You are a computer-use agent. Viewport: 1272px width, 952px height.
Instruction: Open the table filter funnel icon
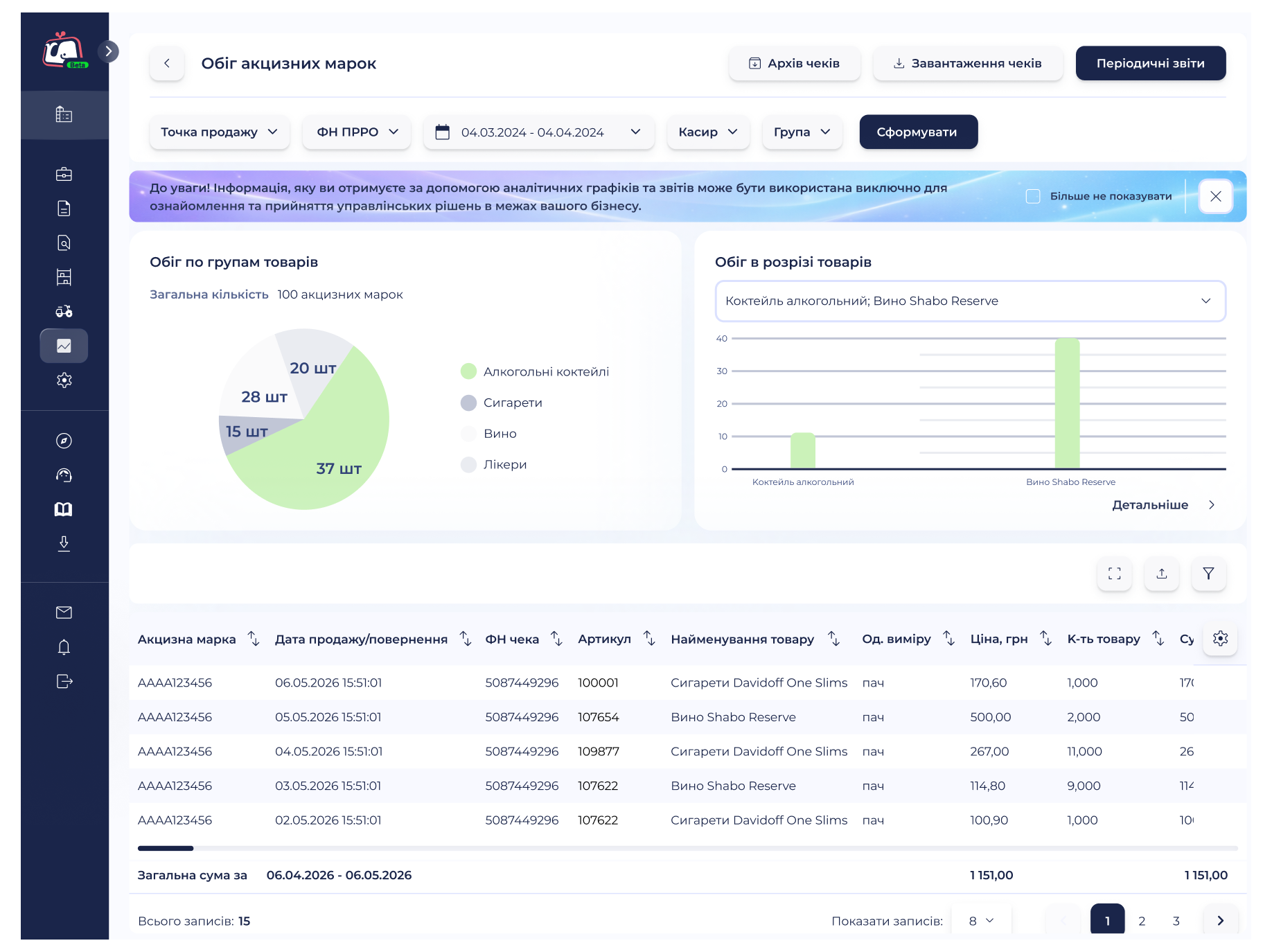[x=1209, y=574]
